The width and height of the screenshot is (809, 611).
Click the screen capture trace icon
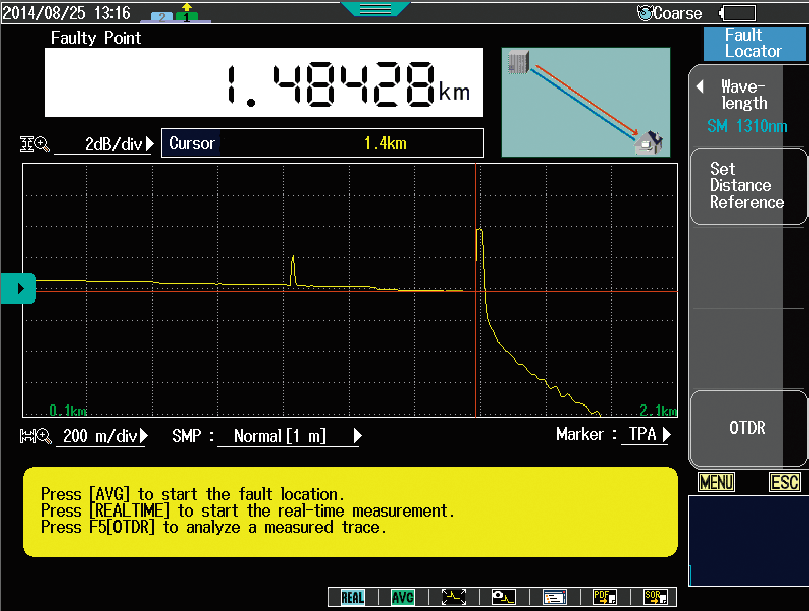[x=504, y=597]
